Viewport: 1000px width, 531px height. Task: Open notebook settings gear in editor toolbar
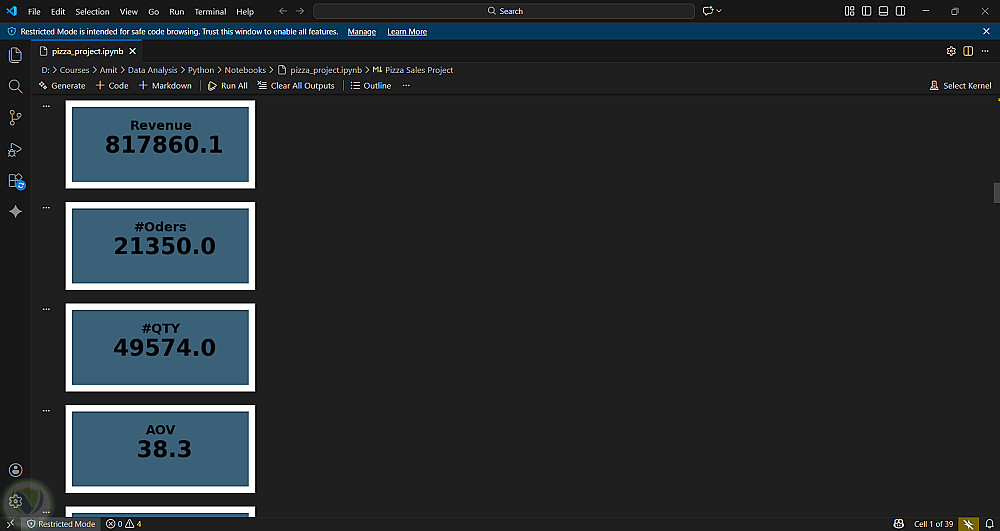(951, 51)
